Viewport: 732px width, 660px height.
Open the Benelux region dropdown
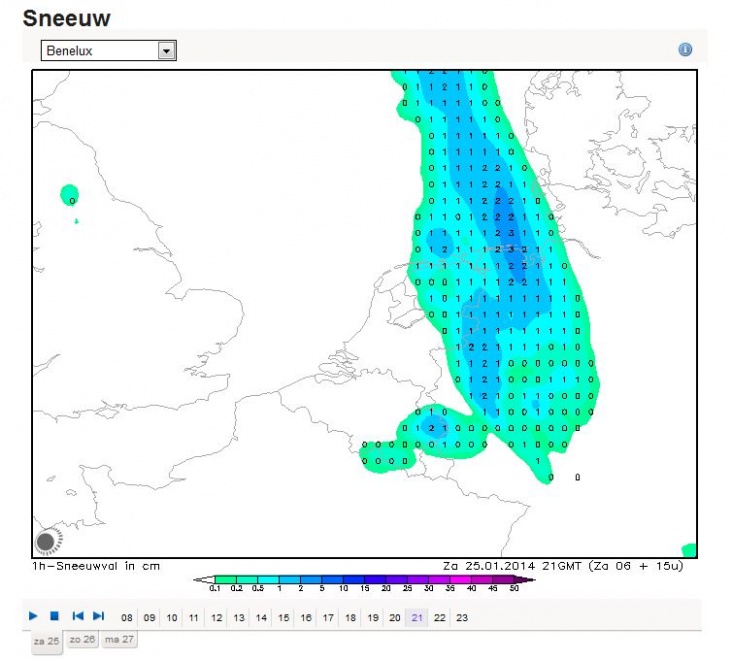(108, 50)
